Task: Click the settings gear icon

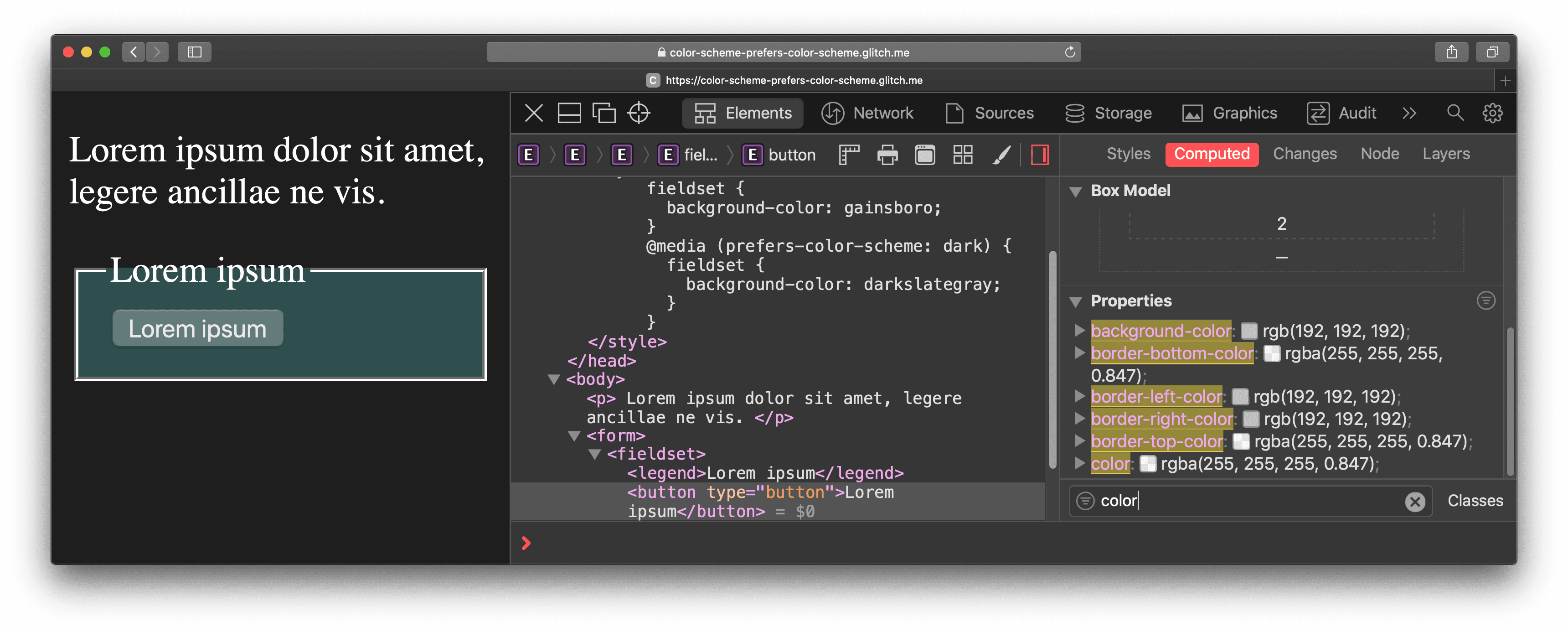Action: tap(1492, 113)
